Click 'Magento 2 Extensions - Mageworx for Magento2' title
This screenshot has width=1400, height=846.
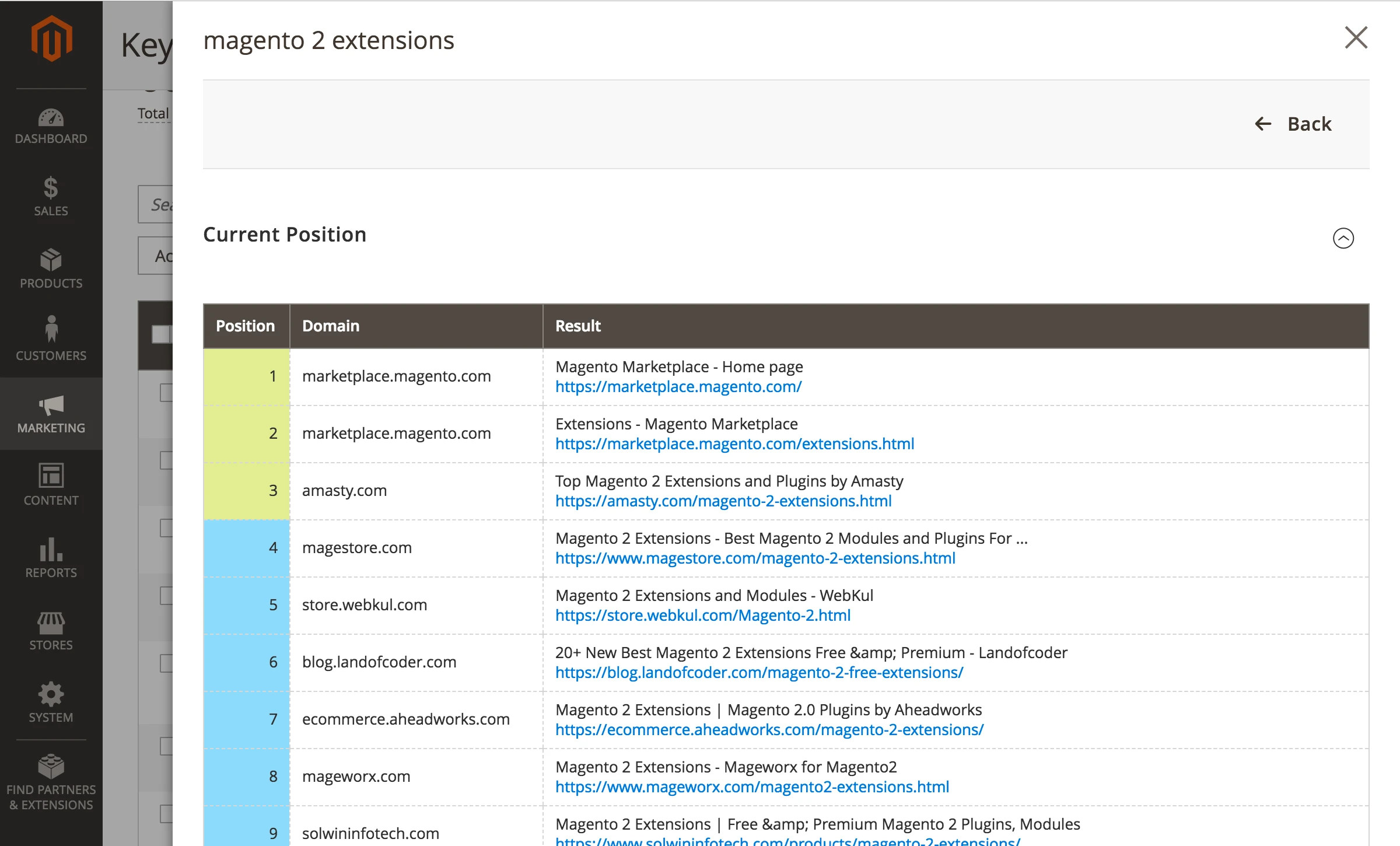[x=726, y=767]
